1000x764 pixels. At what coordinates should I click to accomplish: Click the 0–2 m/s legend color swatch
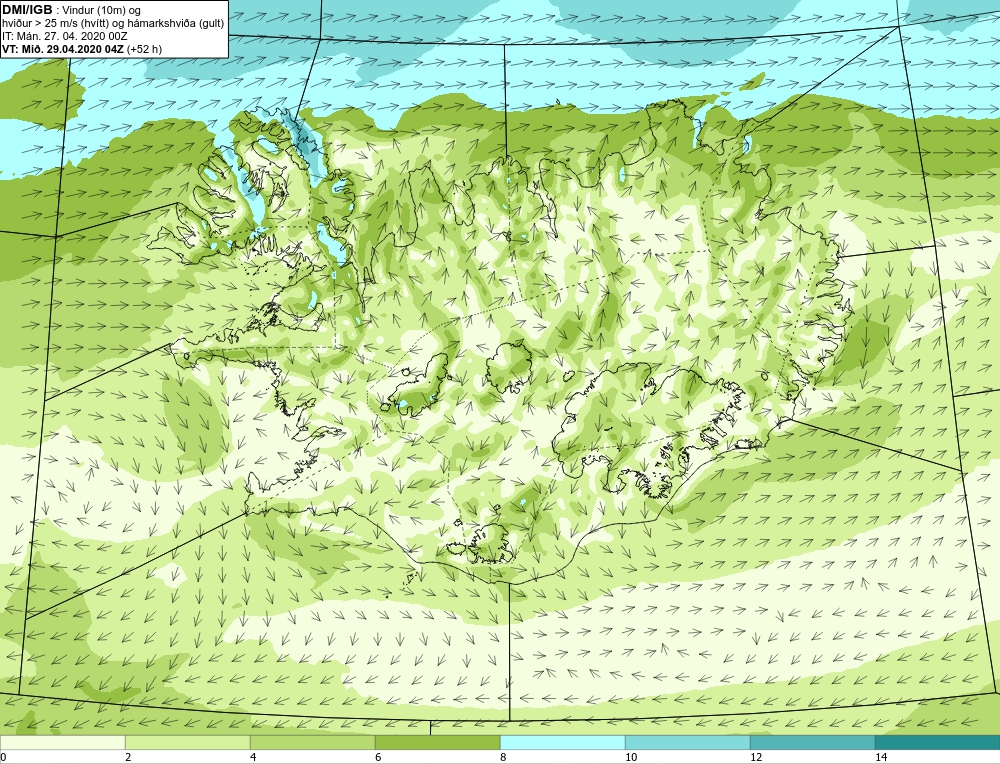[x=62, y=742]
